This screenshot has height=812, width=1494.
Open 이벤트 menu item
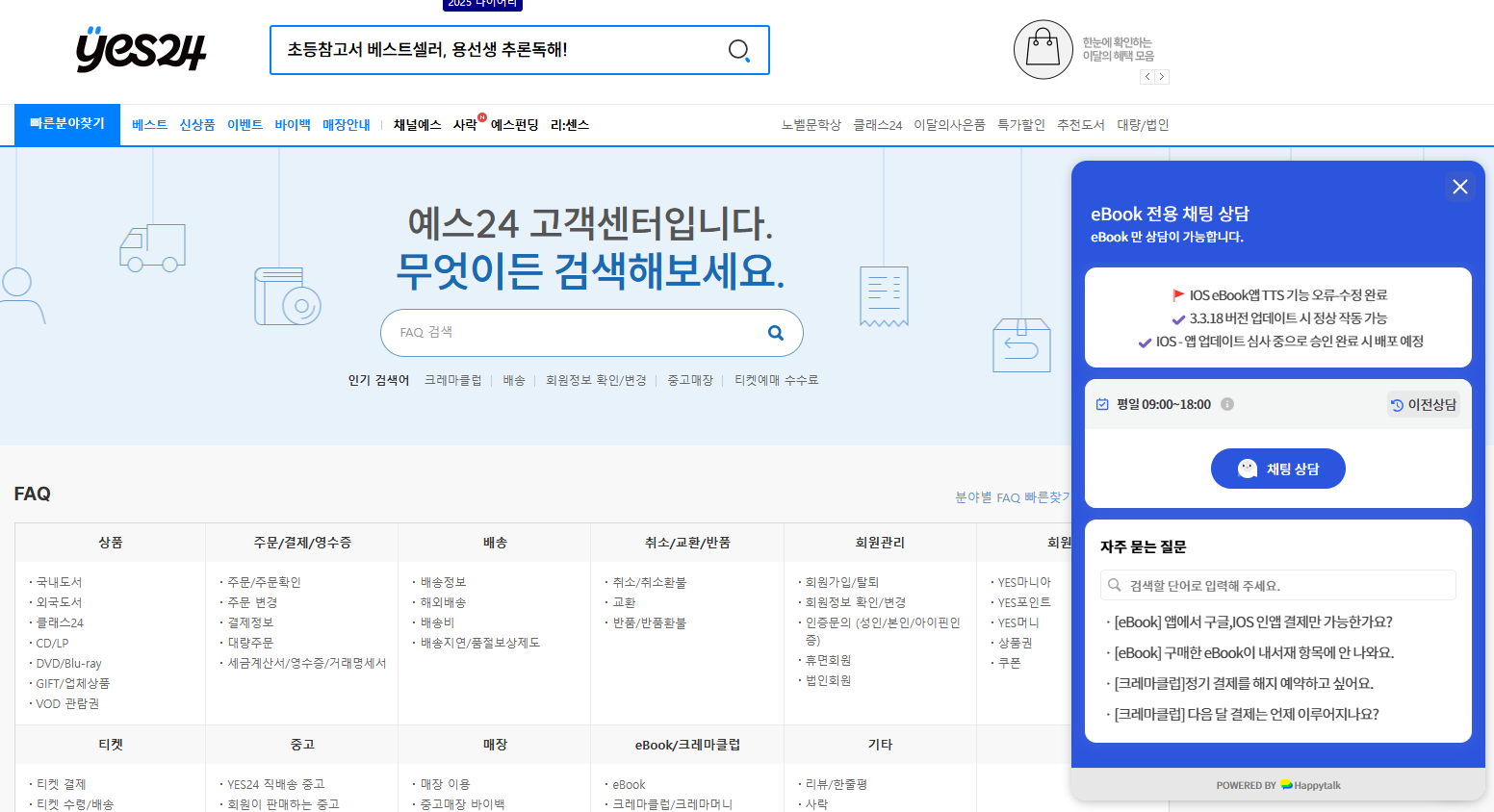[245, 125]
